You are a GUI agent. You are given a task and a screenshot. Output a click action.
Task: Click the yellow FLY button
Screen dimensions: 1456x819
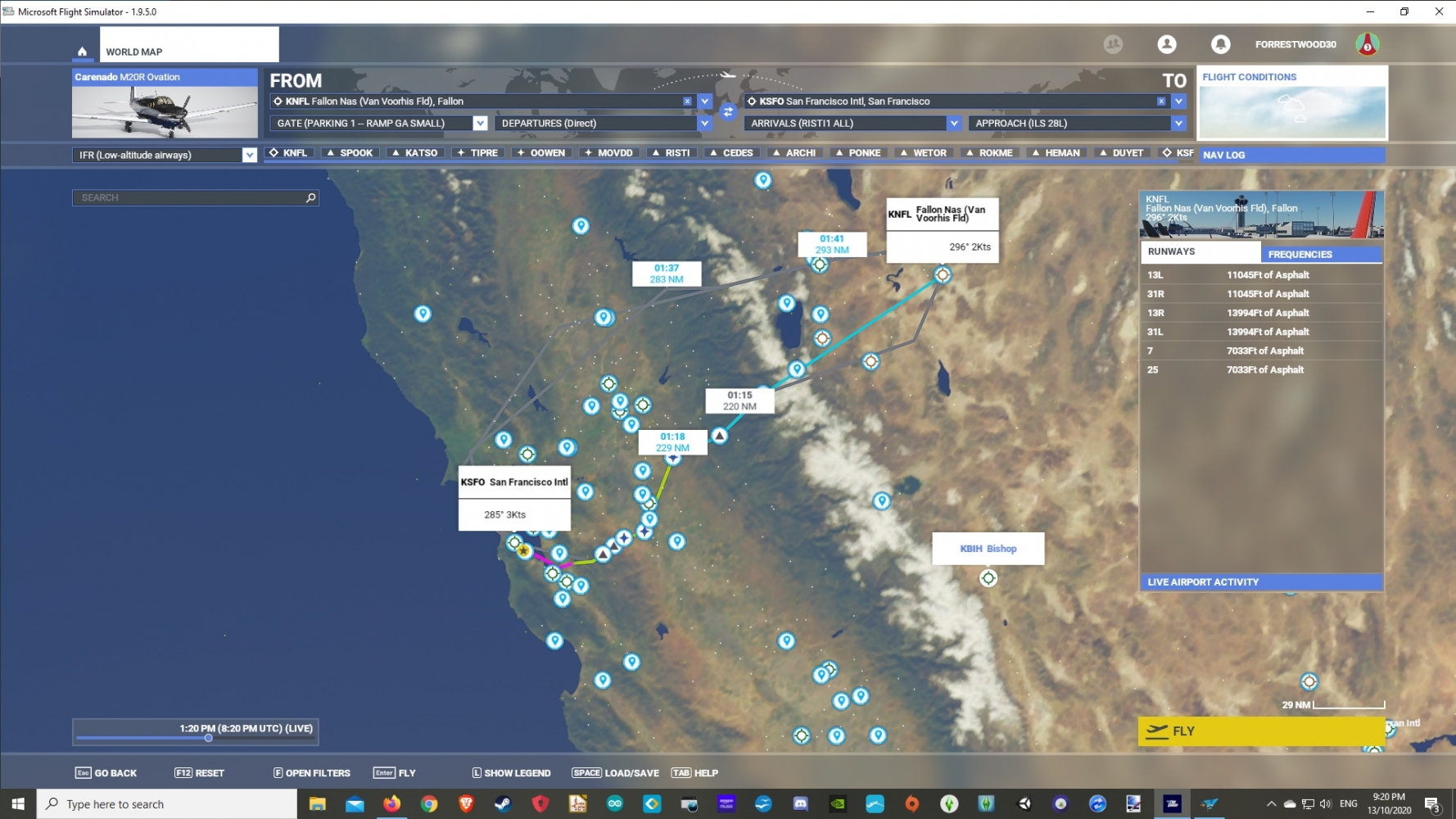tap(1261, 731)
